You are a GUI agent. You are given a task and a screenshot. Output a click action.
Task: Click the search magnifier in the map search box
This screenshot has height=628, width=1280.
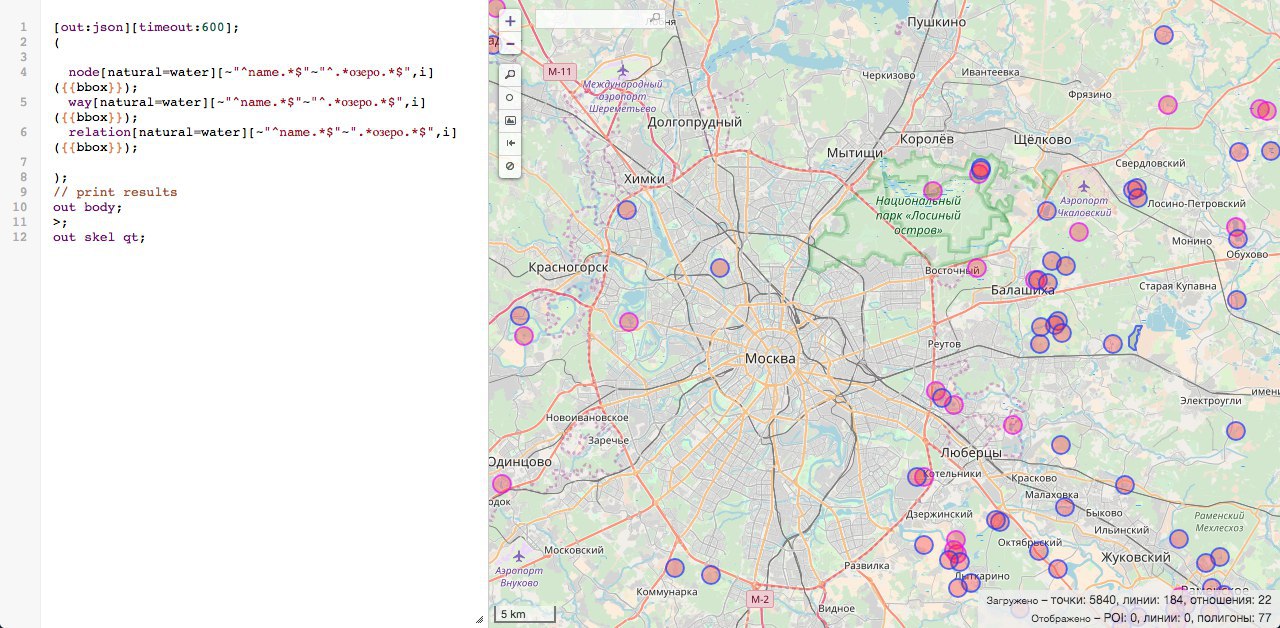coord(656,18)
